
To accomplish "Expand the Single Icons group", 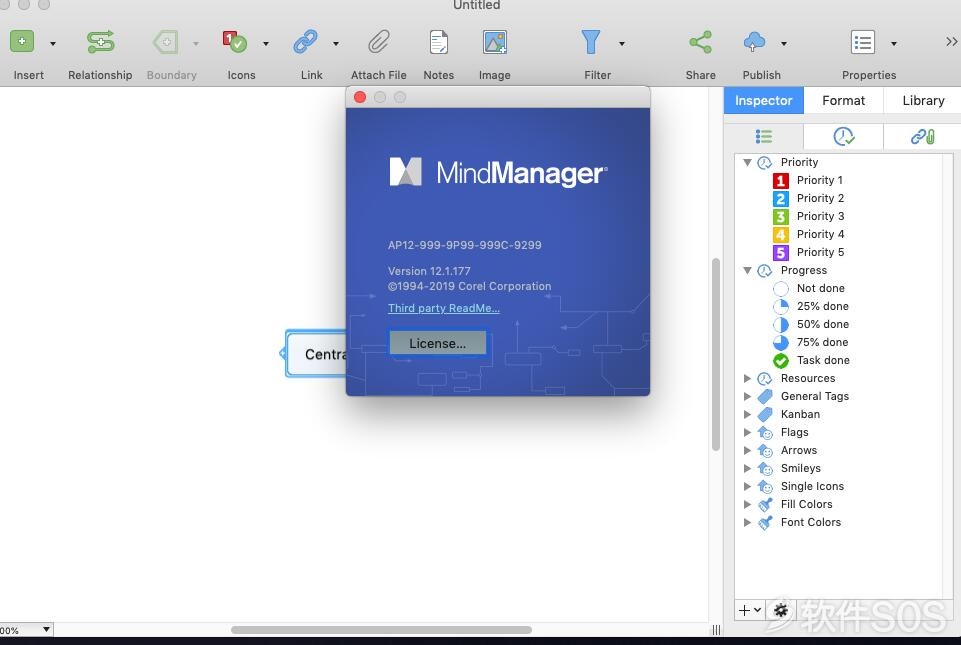I will (x=747, y=486).
